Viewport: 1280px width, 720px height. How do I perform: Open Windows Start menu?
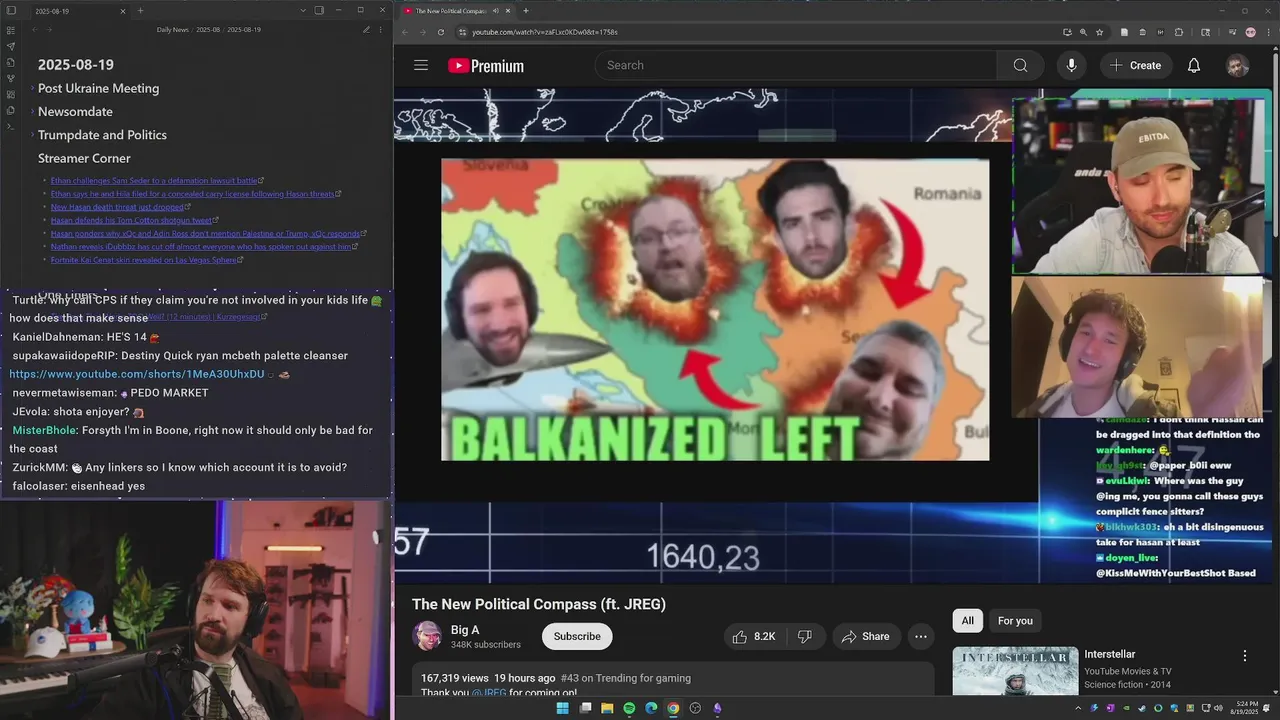coord(562,708)
